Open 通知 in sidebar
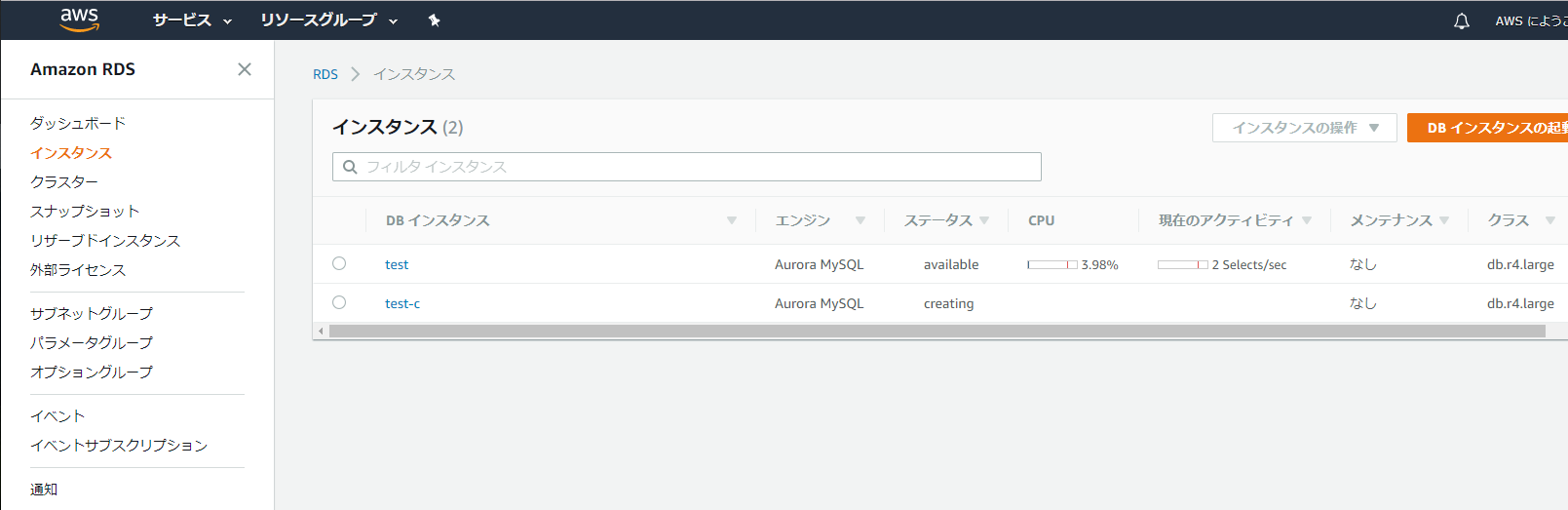 point(44,490)
